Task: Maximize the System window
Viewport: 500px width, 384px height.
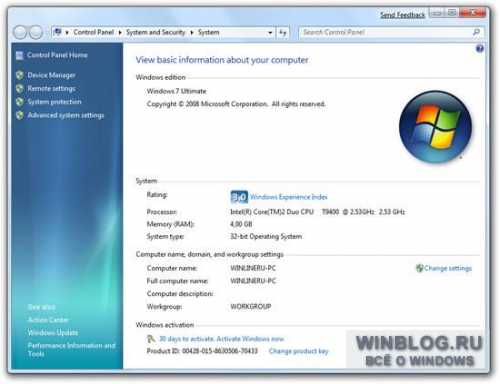Action: tap(451, 13)
